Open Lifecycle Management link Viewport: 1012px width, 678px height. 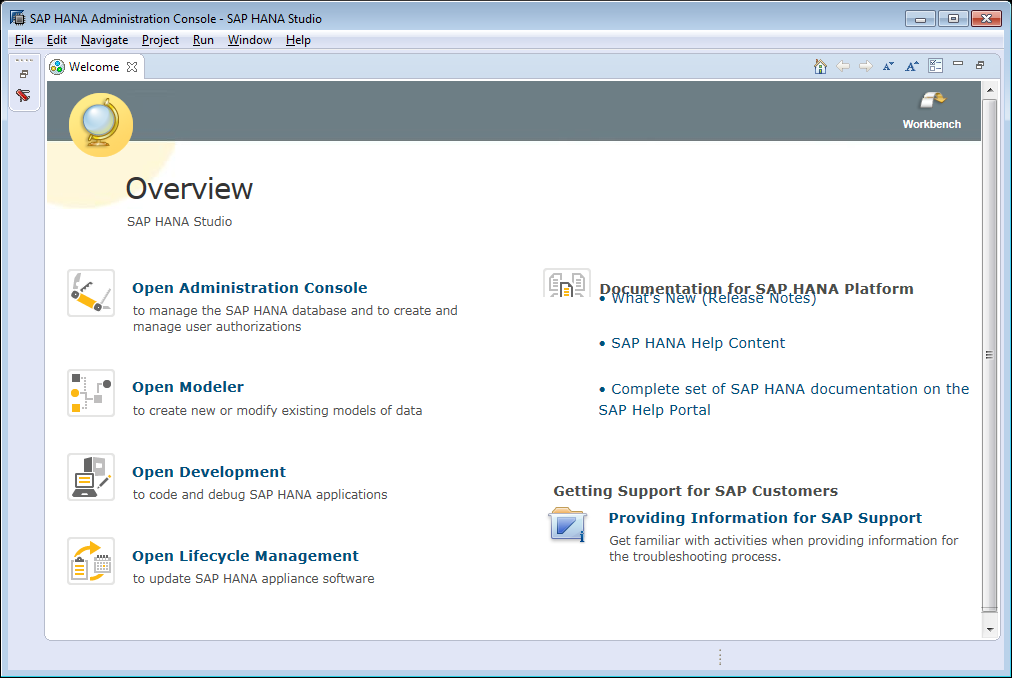(245, 556)
